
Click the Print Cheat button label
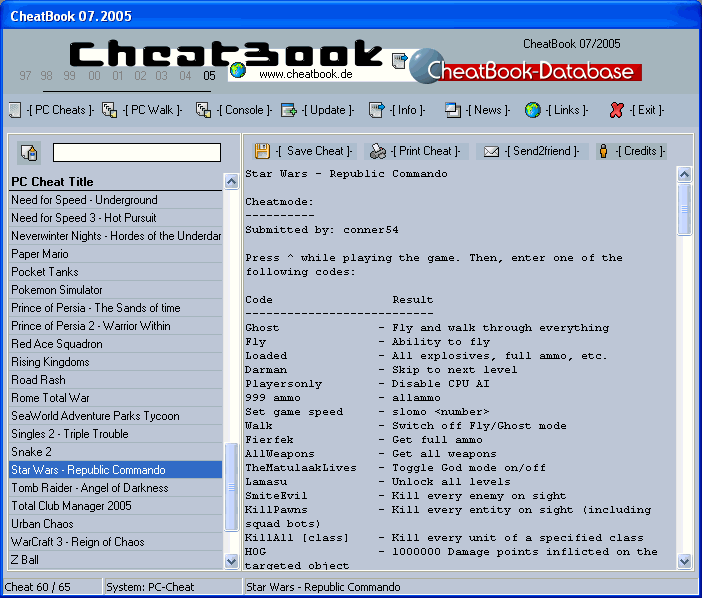click(x=425, y=151)
